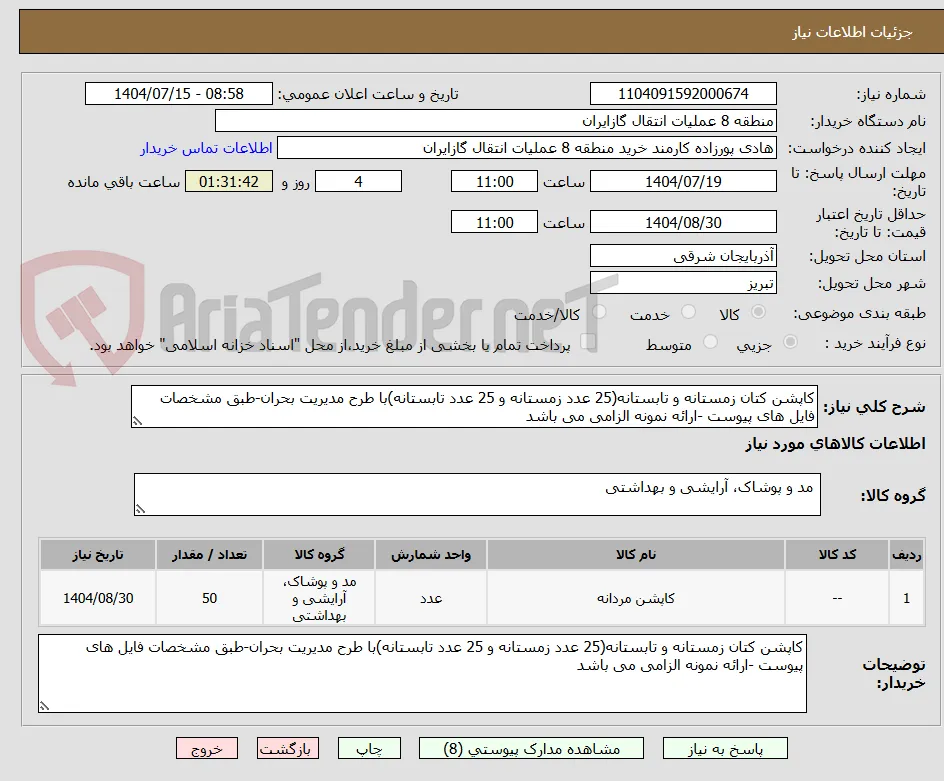Click the unit cell عدد

[x=431, y=598]
